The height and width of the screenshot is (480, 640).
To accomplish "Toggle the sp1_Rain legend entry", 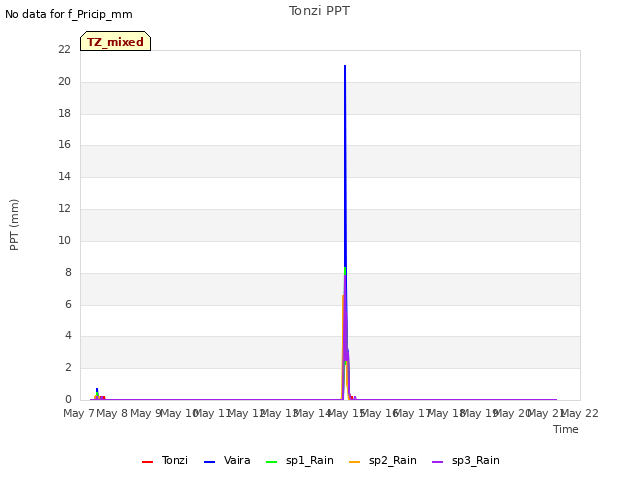I will [x=300, y=461].
